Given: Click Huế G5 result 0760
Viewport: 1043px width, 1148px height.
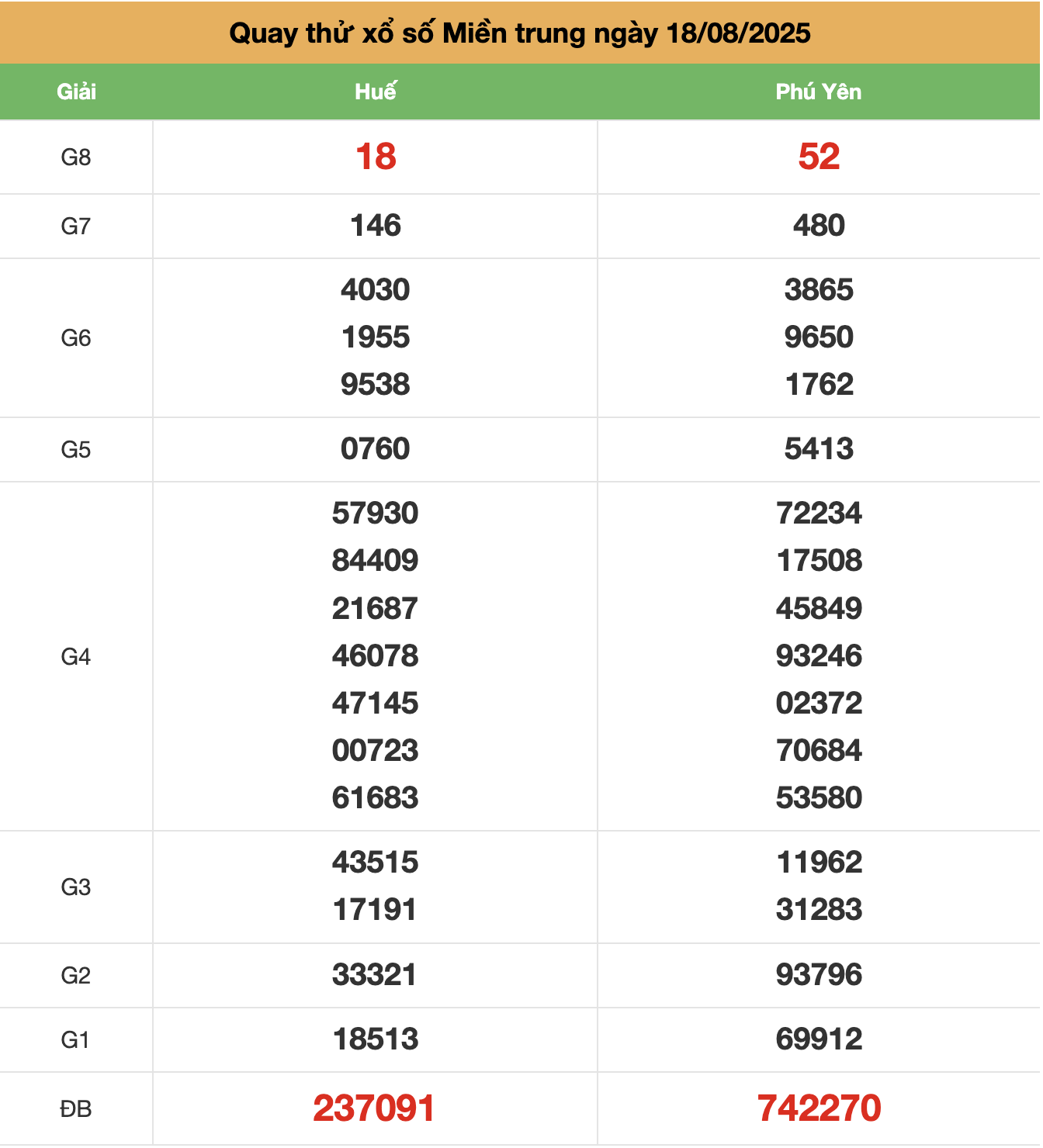Looking at the screenshot, I should (376, 449).
